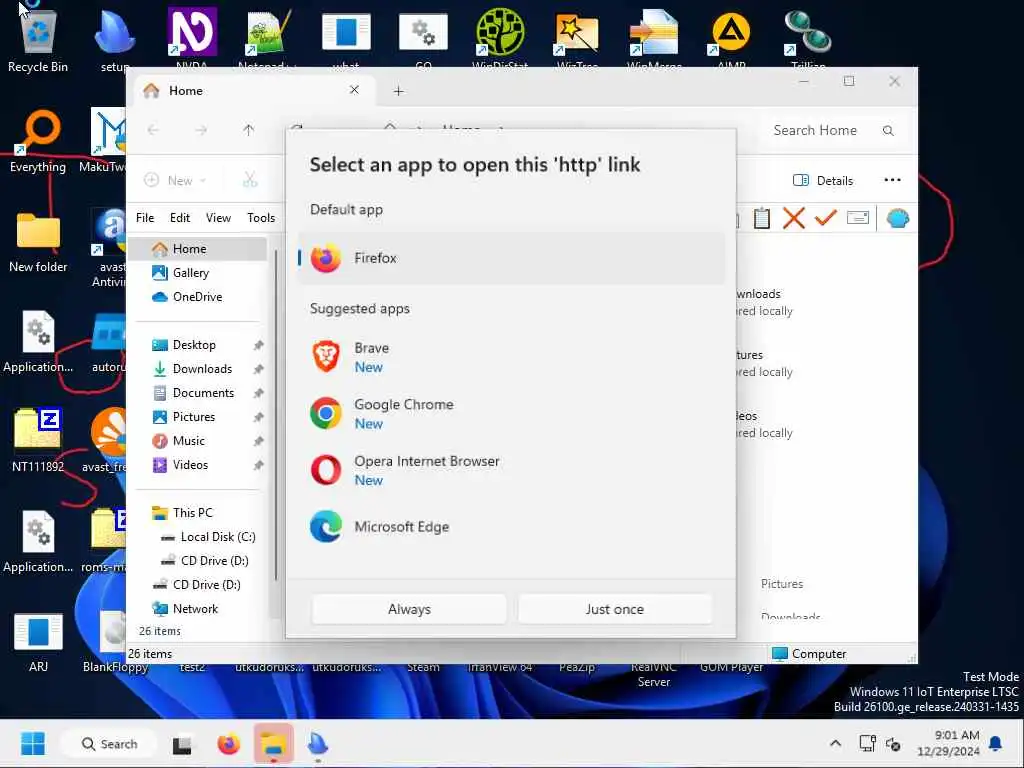The image size is (1024, 768).
Task: Open the Windows Start menu
Action: click(x=33, y=744)
